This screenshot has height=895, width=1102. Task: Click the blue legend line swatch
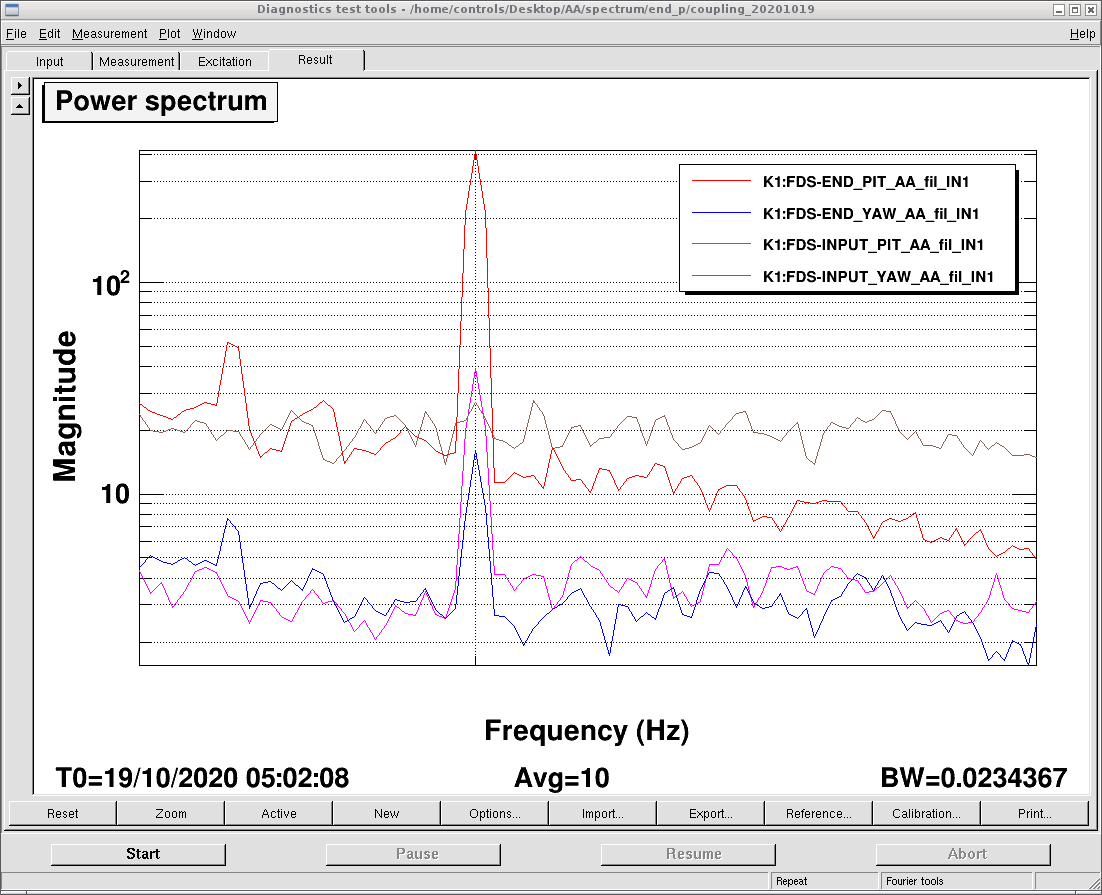point(722,212)
